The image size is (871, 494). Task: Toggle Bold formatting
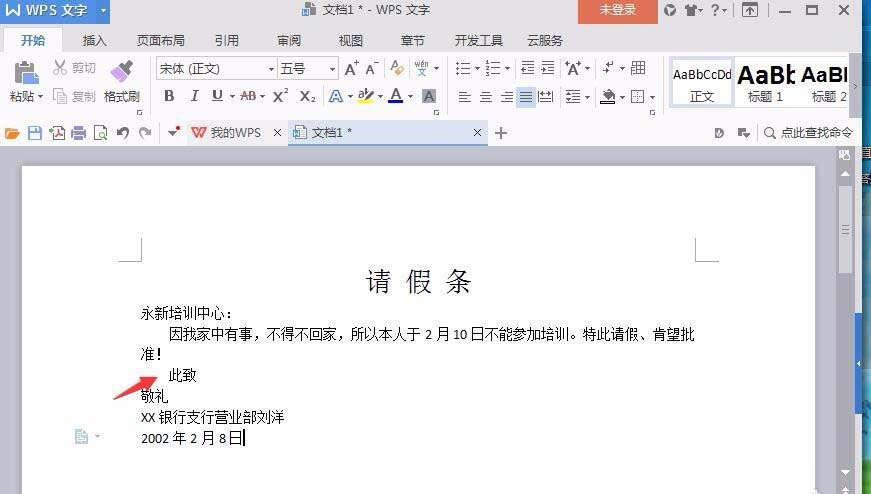(169, 96)
